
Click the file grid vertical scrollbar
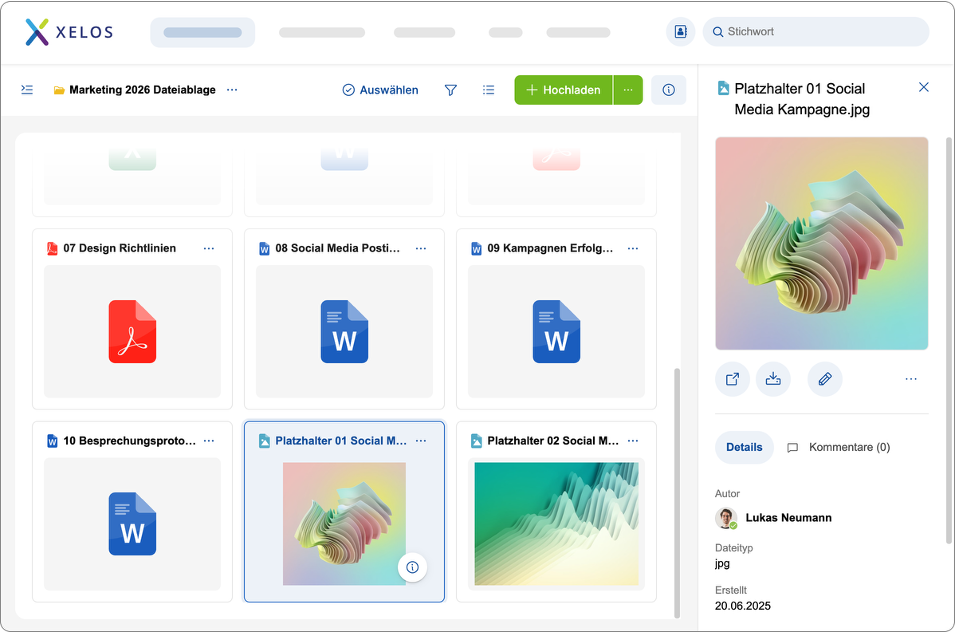pyautogui.click(x=677, y=490)
